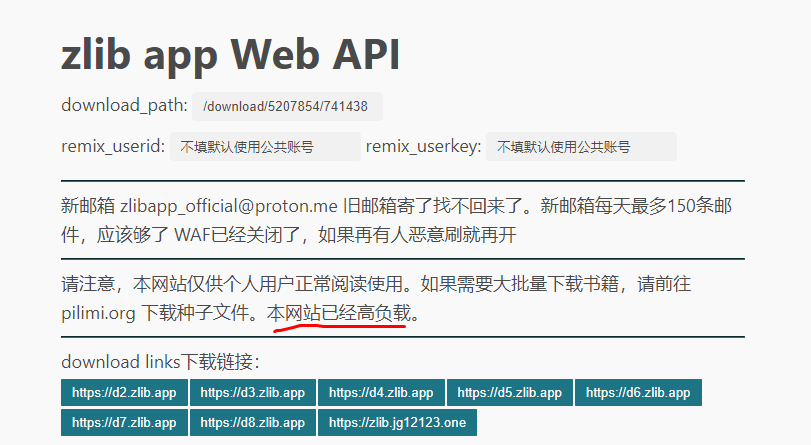Click the download_path input field
This screenshot has height=445, width=811.
[x=287, y=106]
